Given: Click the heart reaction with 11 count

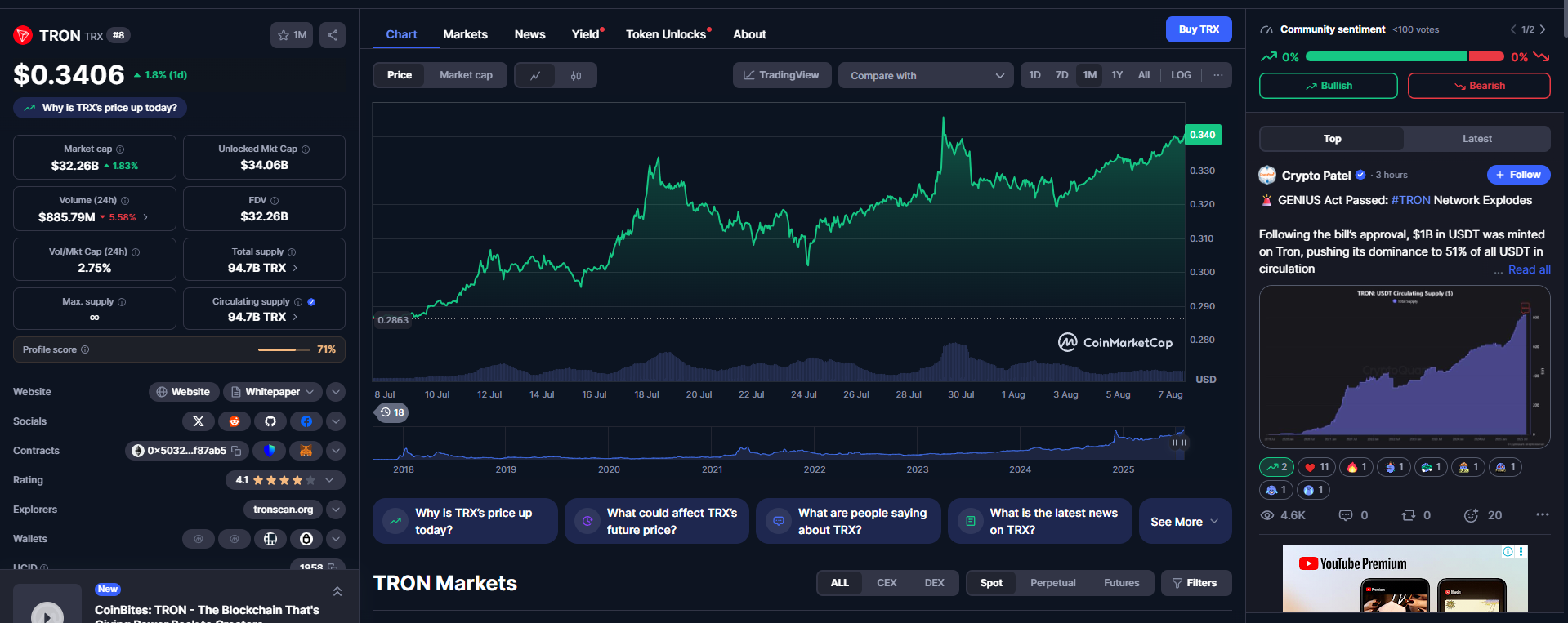Looking at the screenshot, I should click(1316, 467).
